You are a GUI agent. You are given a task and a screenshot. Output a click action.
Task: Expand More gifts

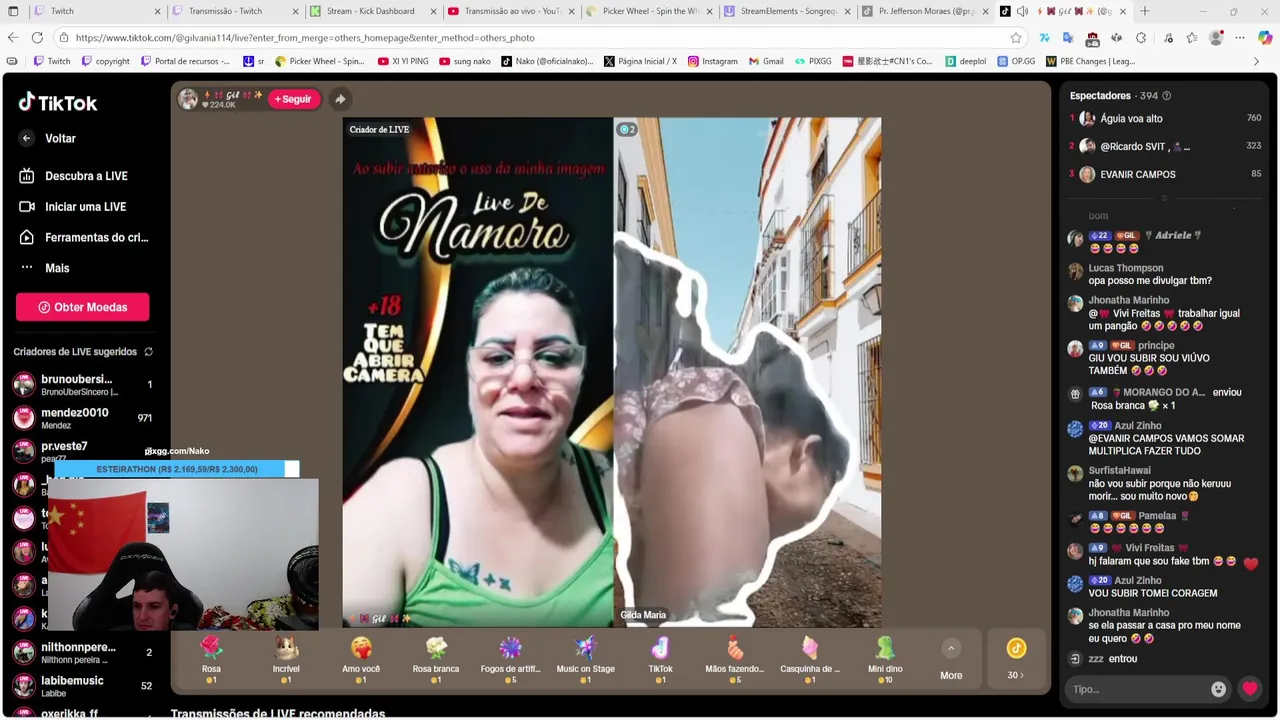tap(951, 660)
